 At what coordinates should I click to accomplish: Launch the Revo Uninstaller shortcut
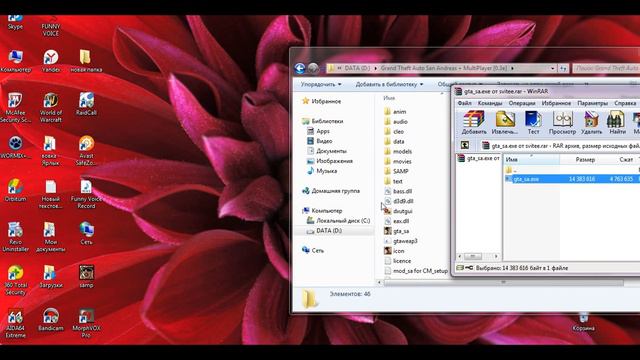[x=16, y=238]
